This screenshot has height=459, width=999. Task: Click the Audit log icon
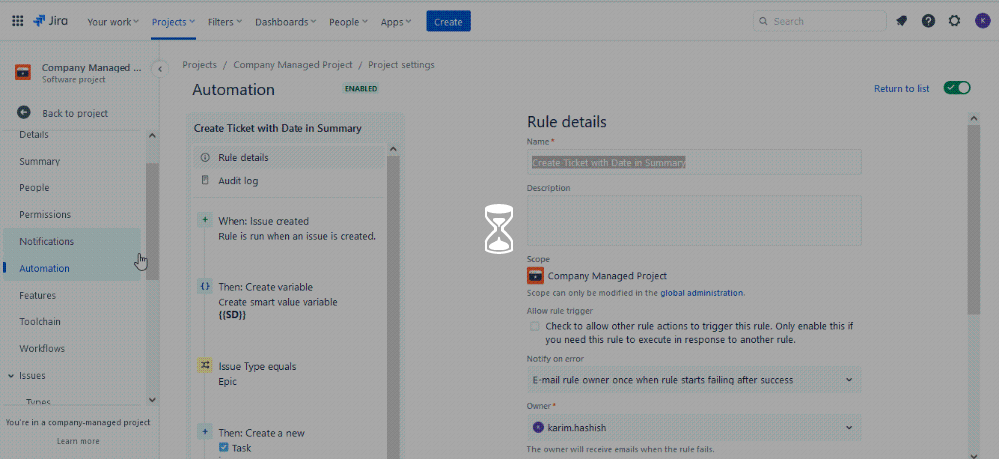205,180
